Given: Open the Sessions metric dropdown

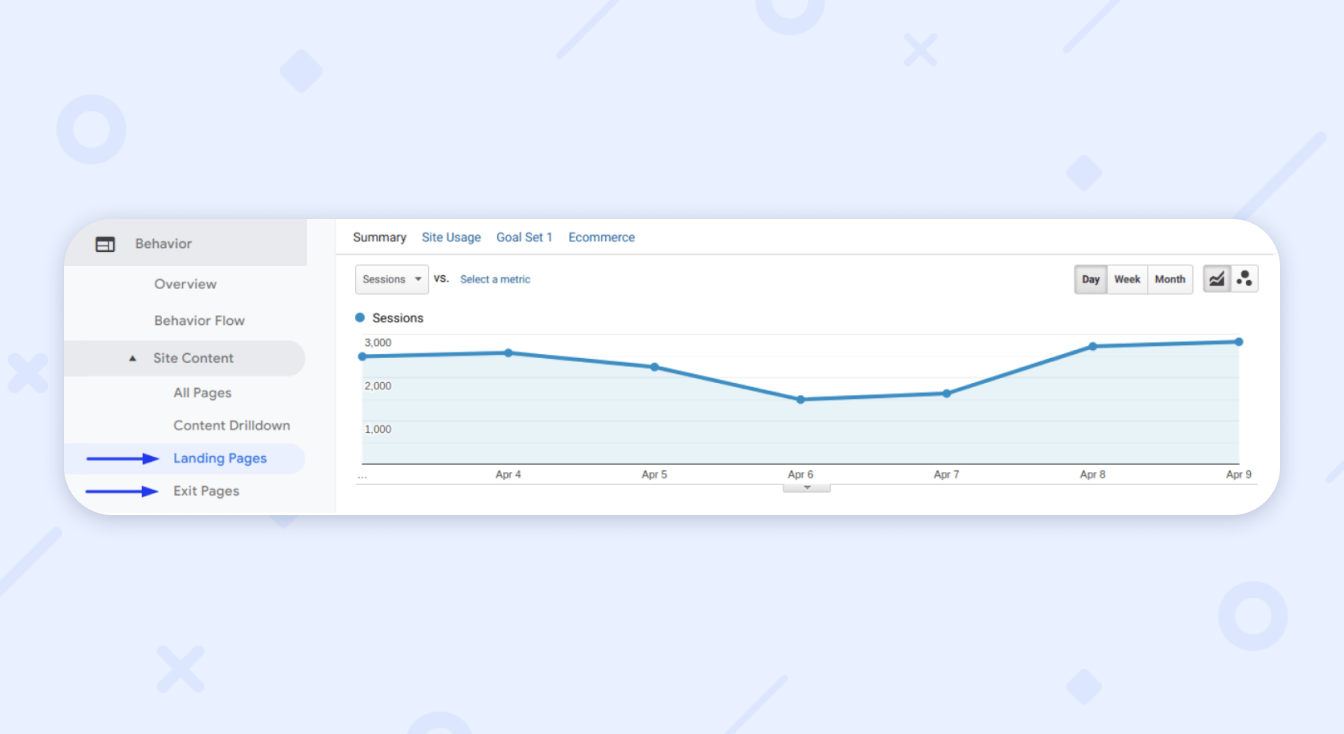Looking at the screenshot, I should [391, 279].
